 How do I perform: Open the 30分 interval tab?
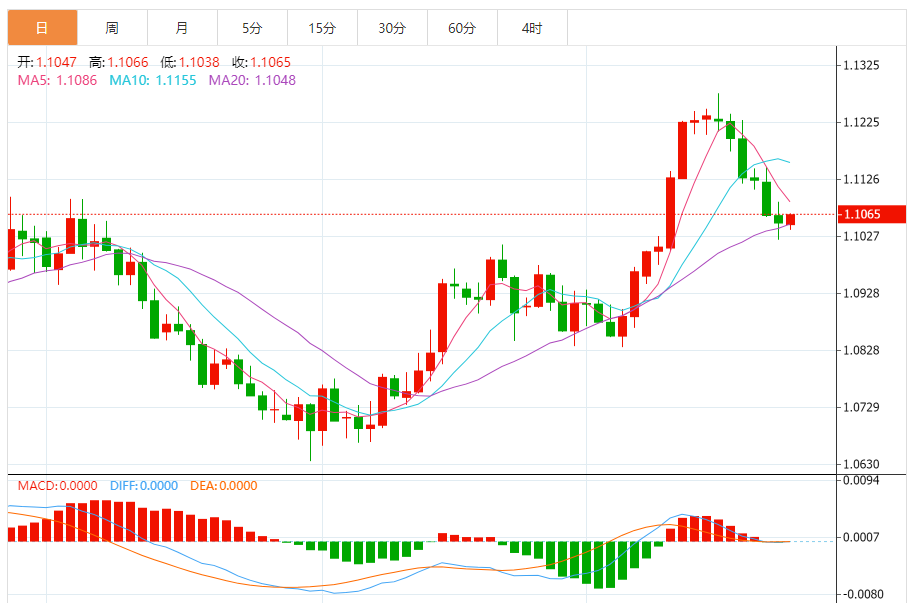[x=392, y=27]
